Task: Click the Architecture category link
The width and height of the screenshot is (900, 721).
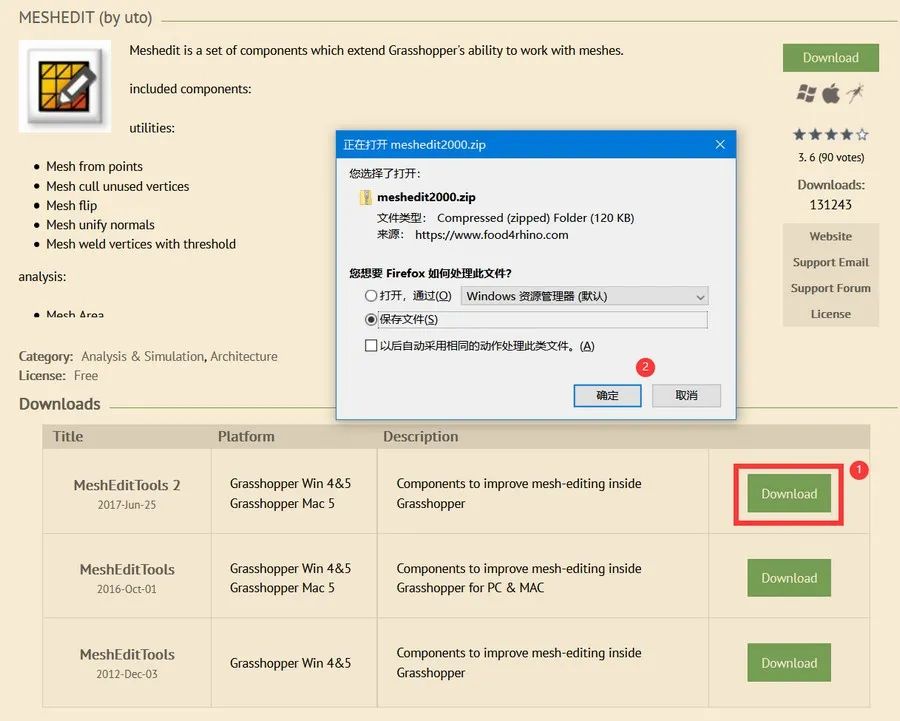Action: point(243,356)
